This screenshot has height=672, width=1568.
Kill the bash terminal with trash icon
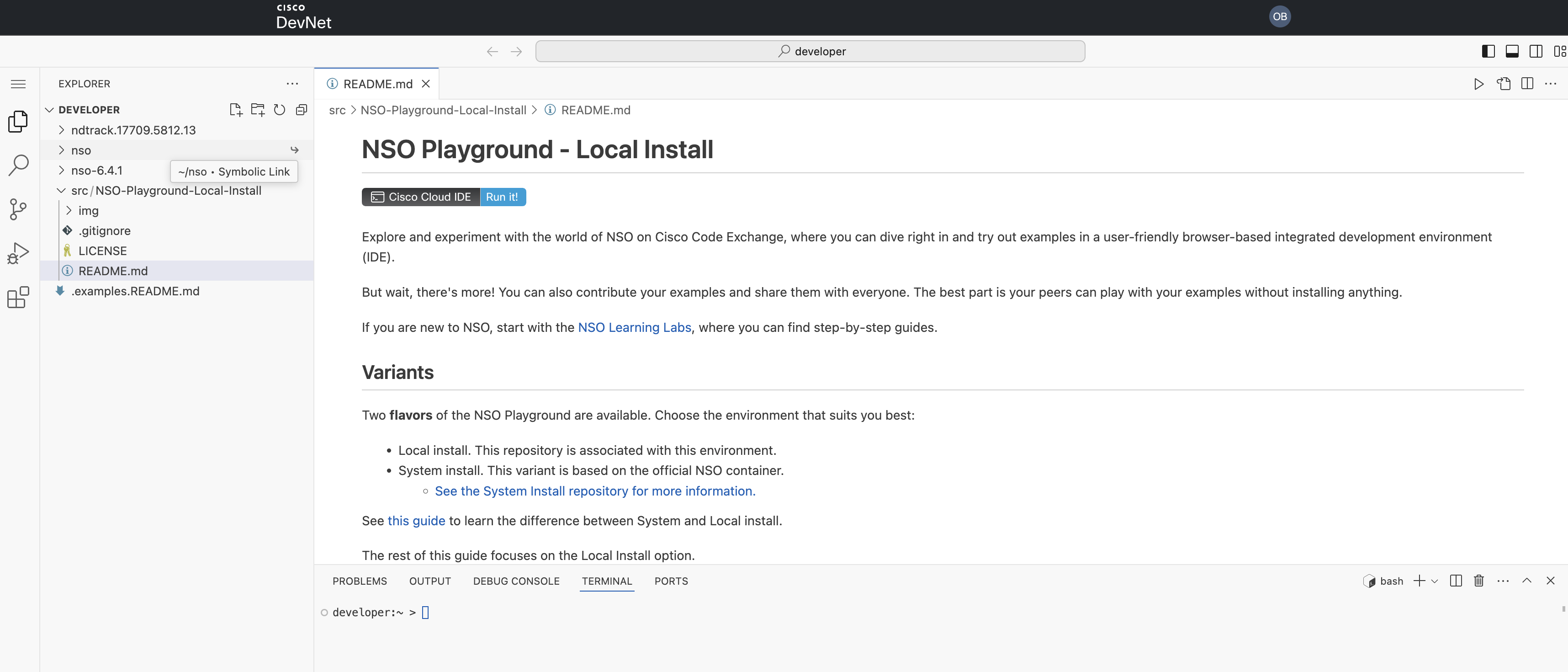tap(1479, 581)
